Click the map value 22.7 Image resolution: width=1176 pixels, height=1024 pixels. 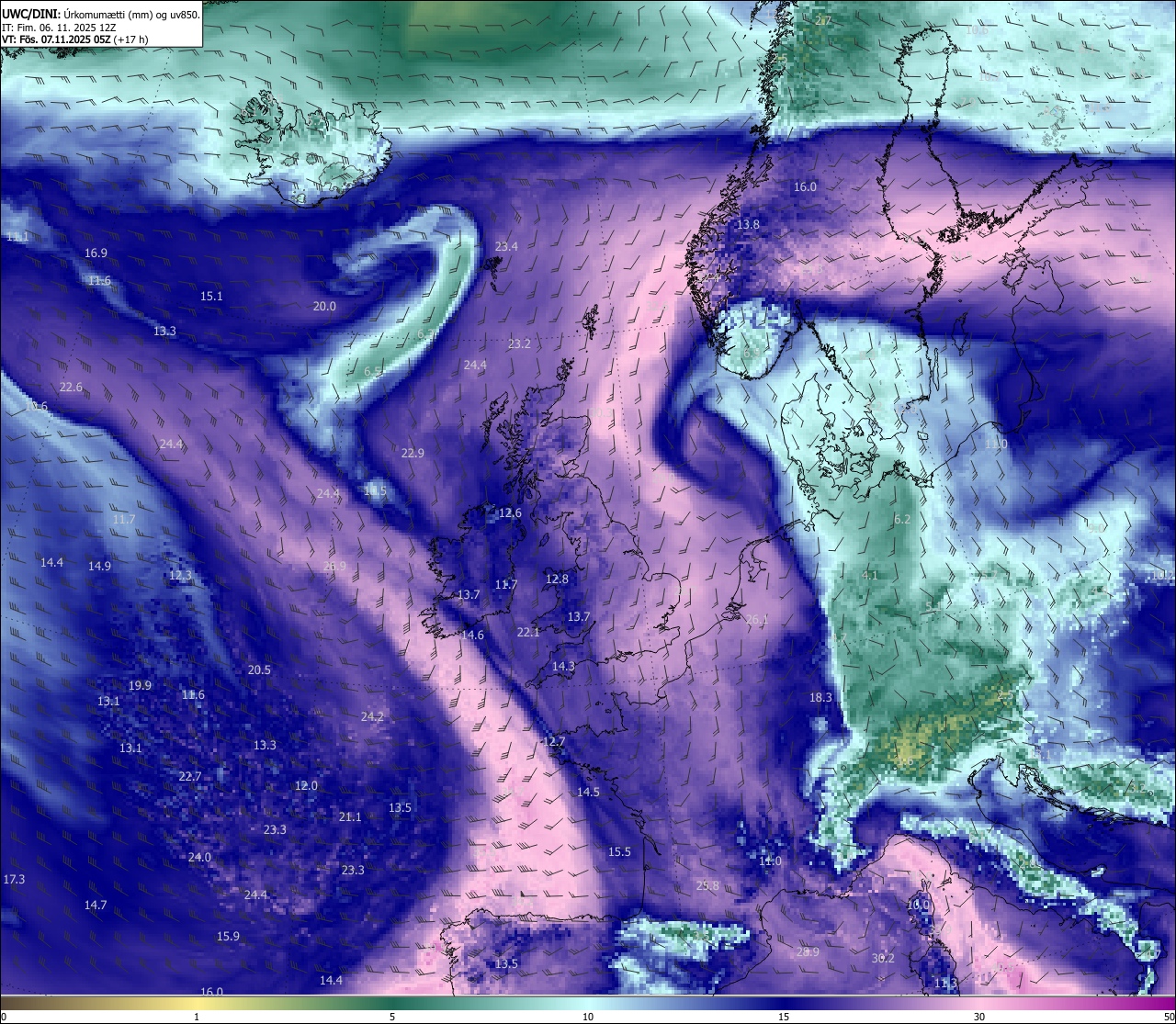189,777
